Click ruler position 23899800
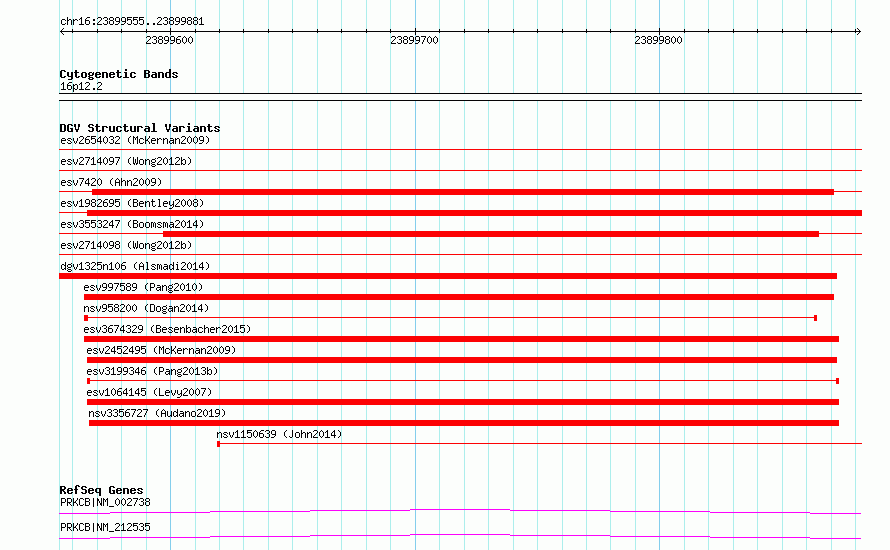Image resolution: width=890 pixels, height=550 pixels. coord(658,40)
